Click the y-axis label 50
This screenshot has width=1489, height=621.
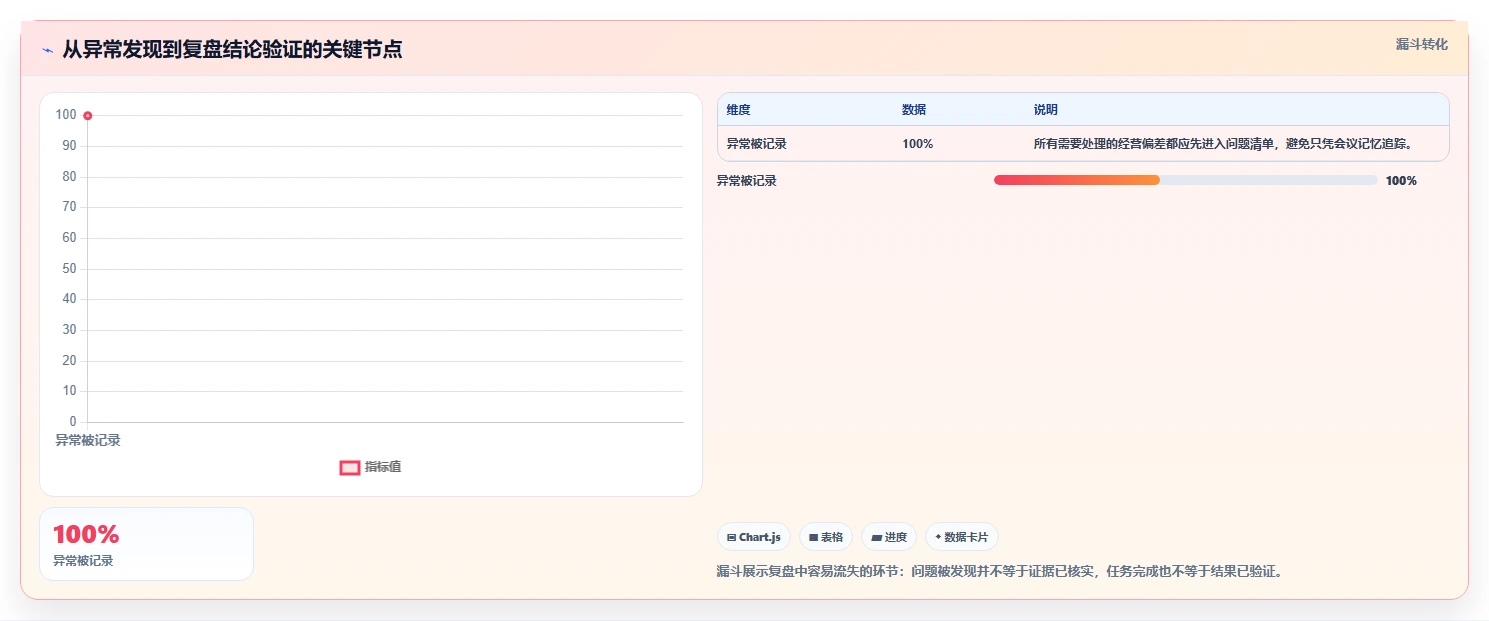pyautogui.click(x=69, y=269)
